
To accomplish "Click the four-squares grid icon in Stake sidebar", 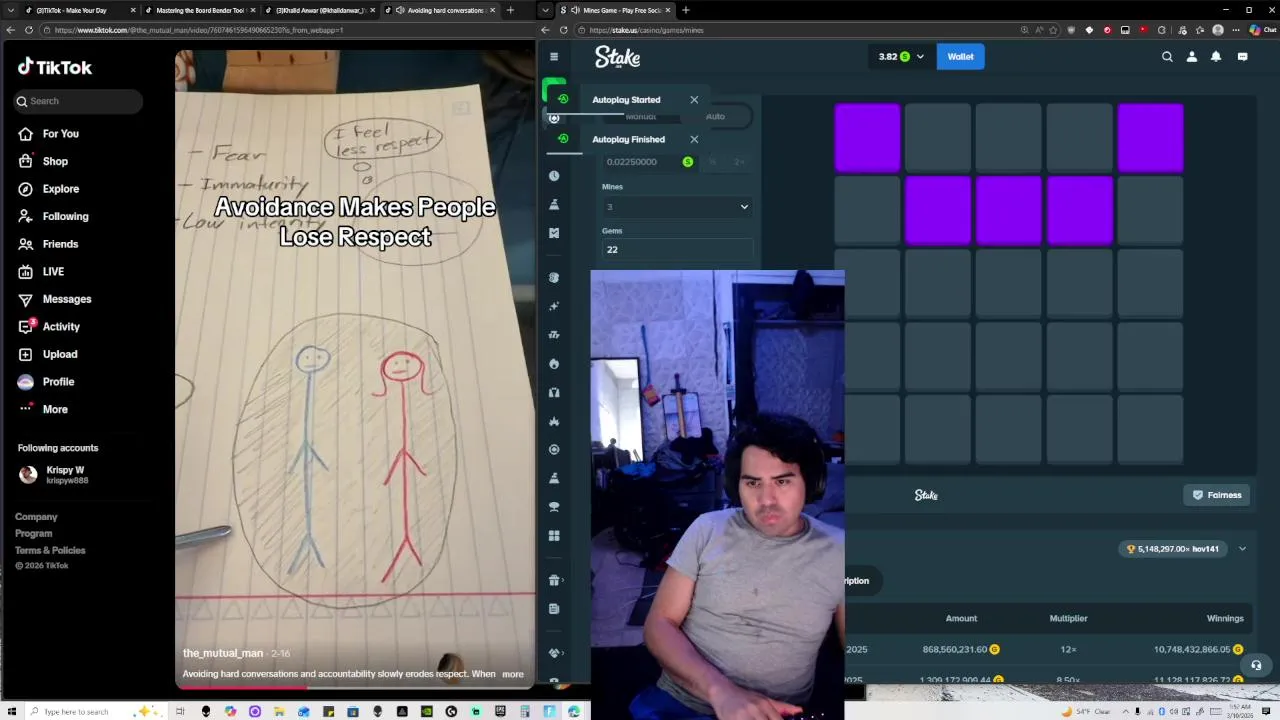I will (554, 536).
